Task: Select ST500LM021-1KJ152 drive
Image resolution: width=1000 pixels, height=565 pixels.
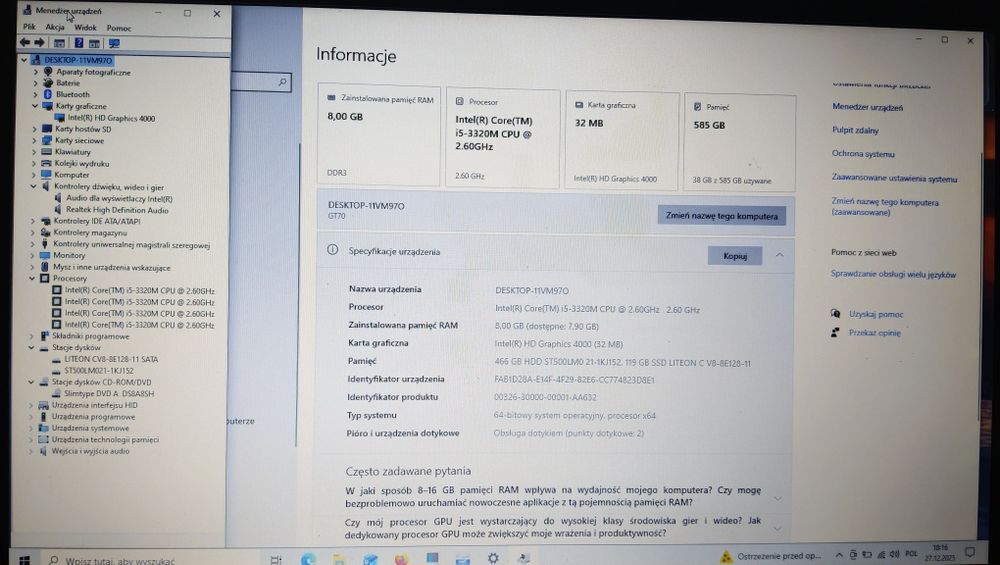Action: tap(99, 371)
